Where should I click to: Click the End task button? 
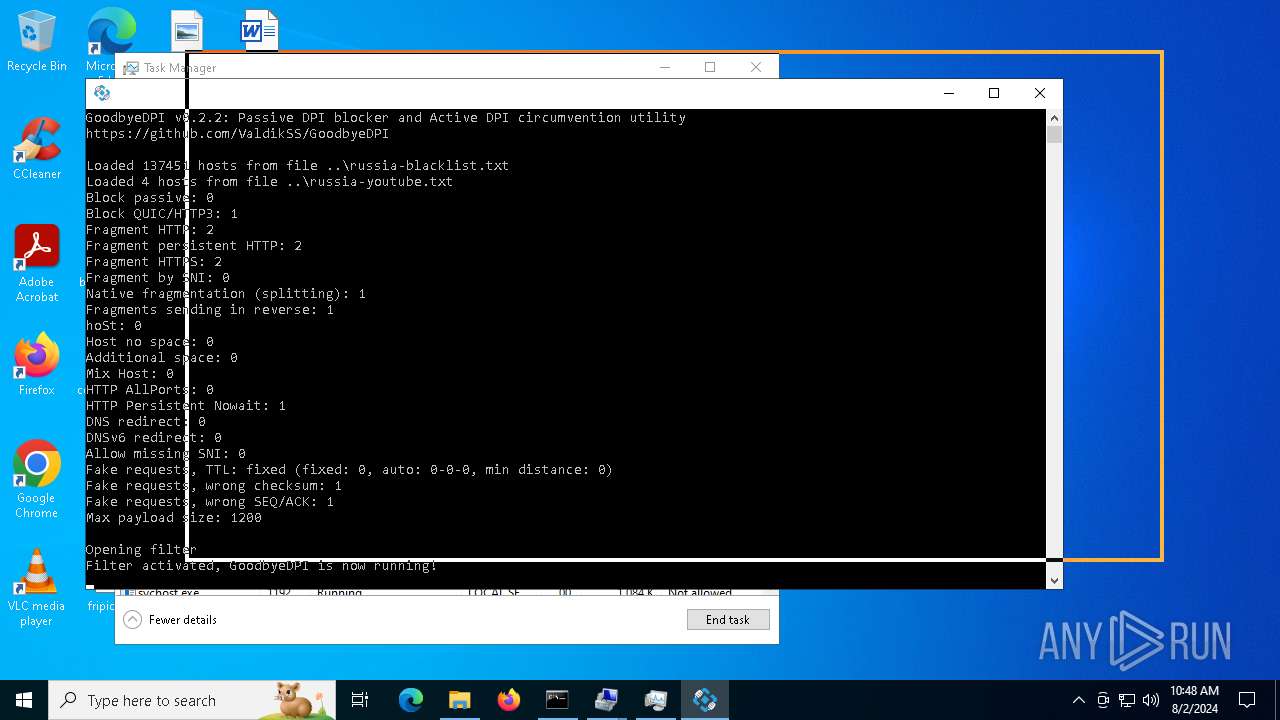point(728,620)
